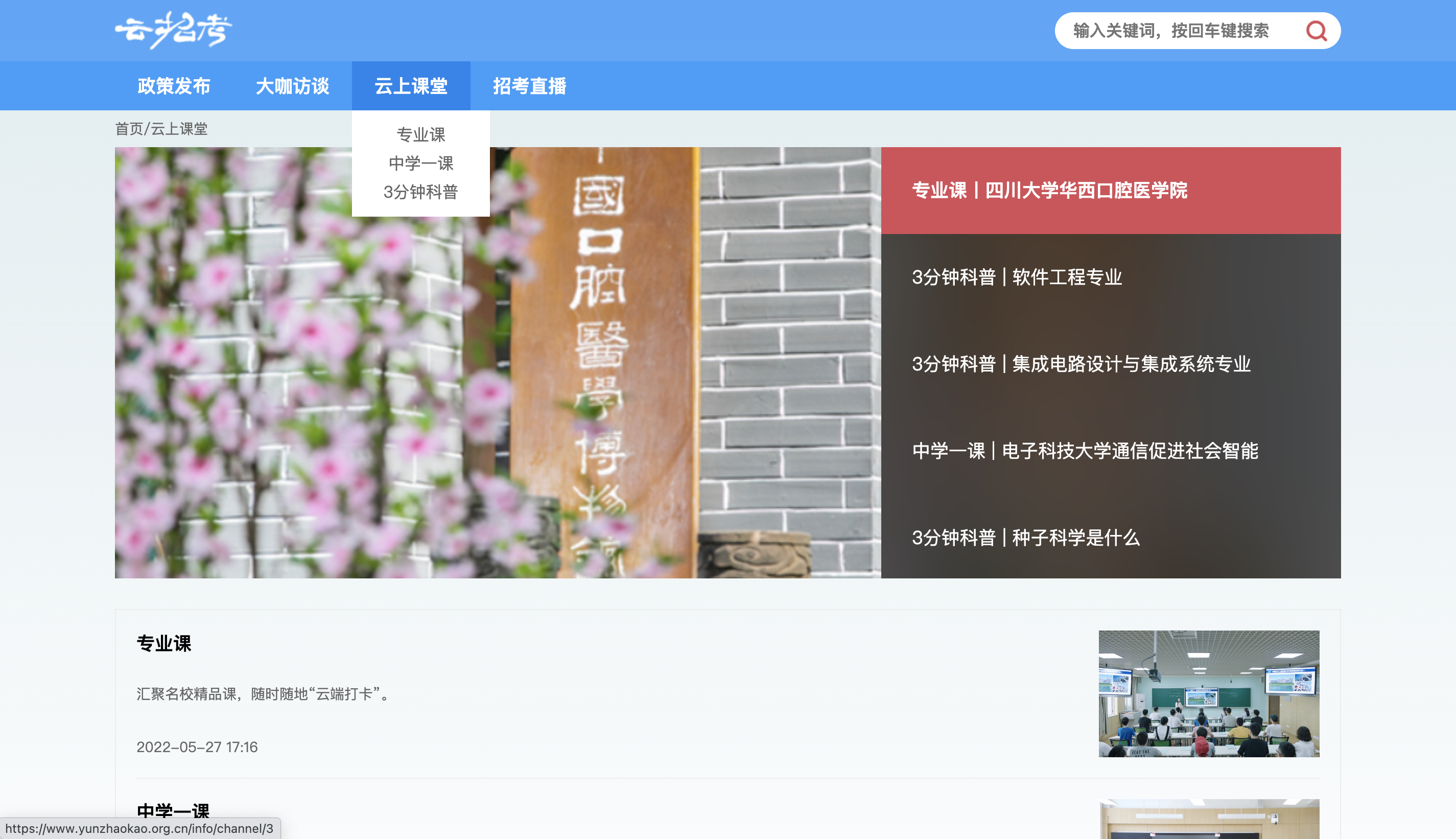Click the 云招考 site logo
This screenshot has height=839, width=1456.
pyautogui.click(x=173, y=30)
